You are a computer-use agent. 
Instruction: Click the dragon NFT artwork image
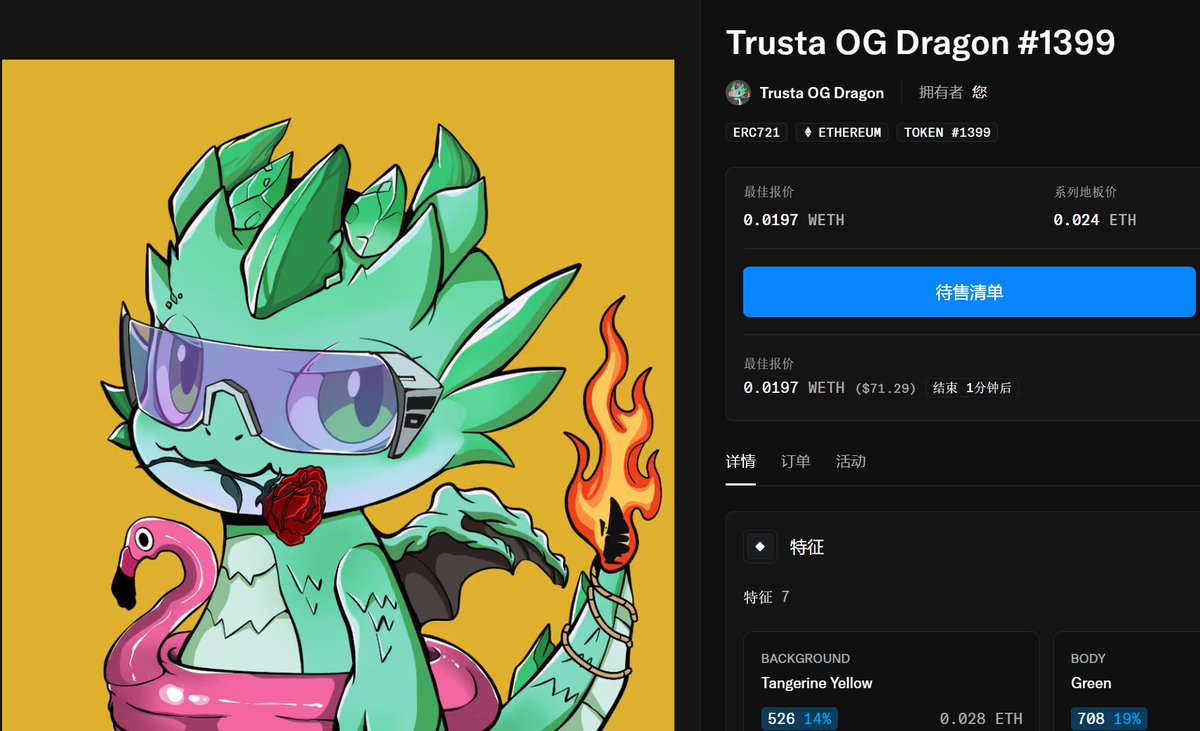pos(338,395)
